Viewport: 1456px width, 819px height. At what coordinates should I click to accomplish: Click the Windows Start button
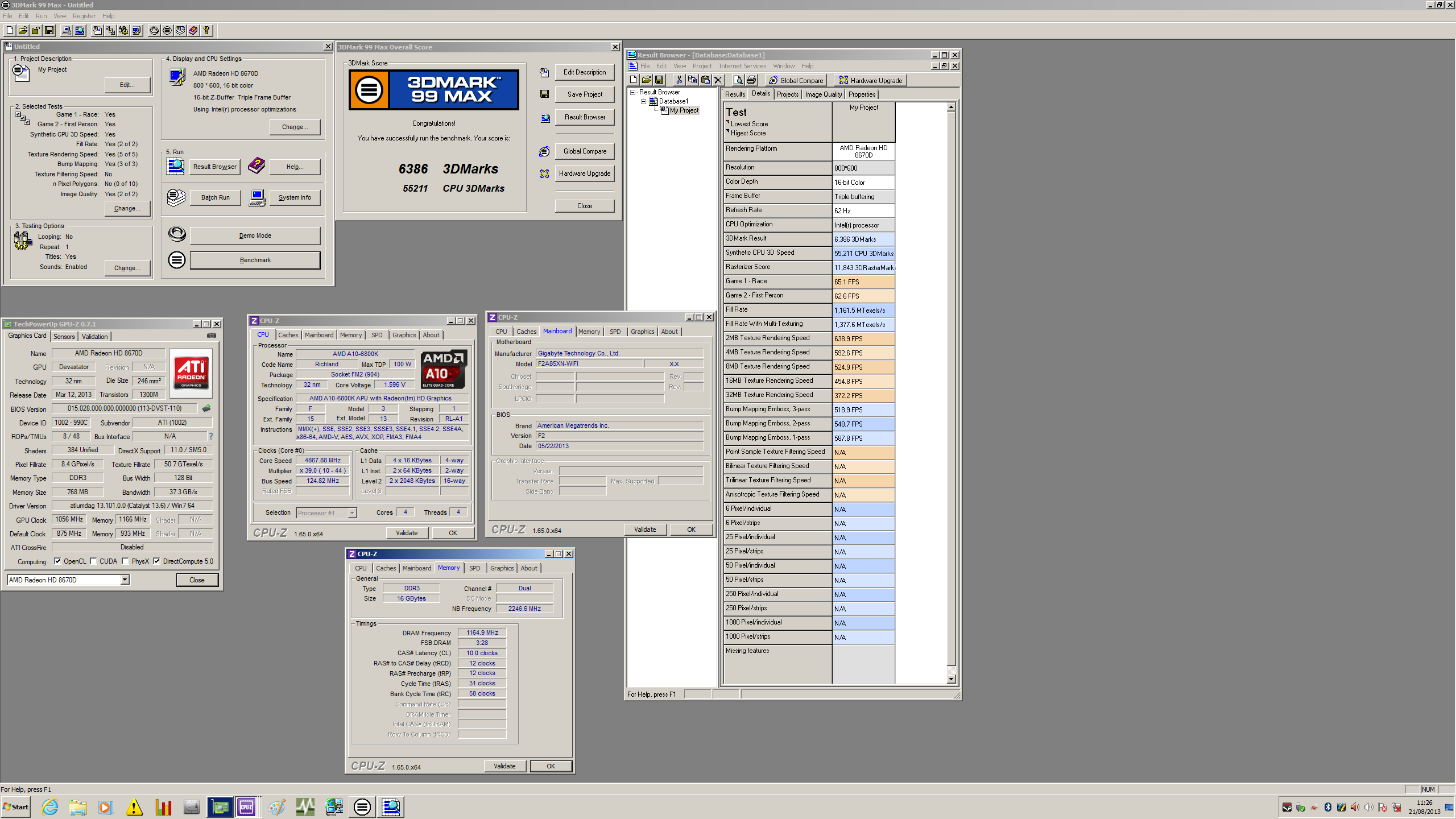point(16,807)
